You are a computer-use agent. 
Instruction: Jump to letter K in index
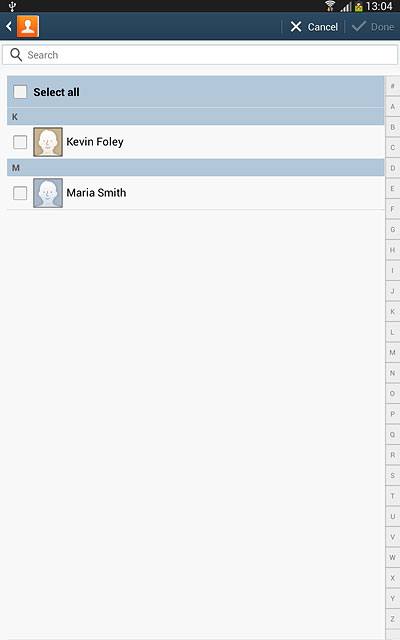392,311
